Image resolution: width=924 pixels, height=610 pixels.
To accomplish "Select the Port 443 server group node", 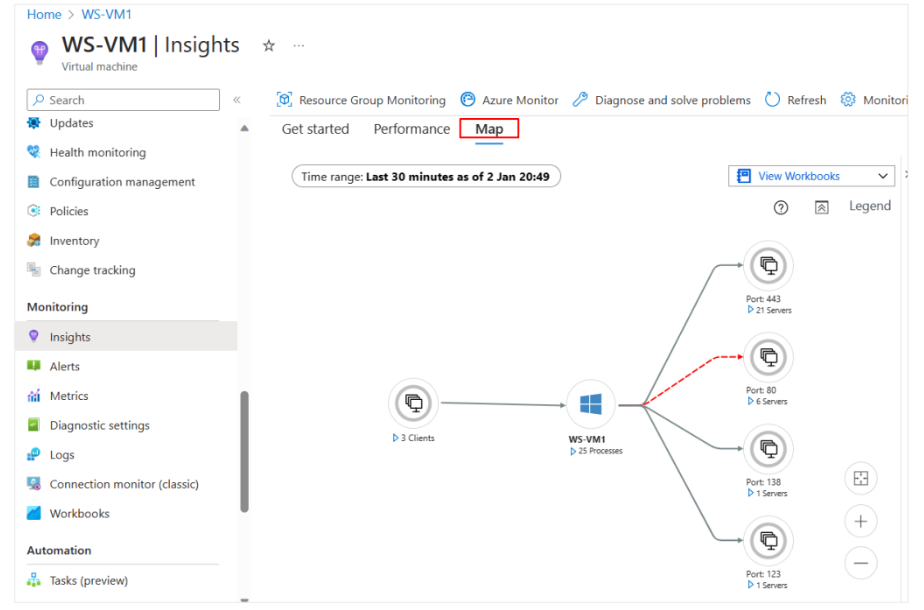I will (x=768, y=265).
